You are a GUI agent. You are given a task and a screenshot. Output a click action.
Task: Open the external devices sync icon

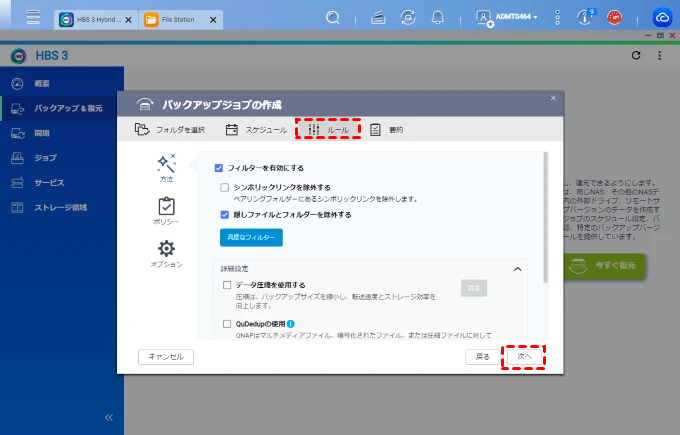click(408, 18)
